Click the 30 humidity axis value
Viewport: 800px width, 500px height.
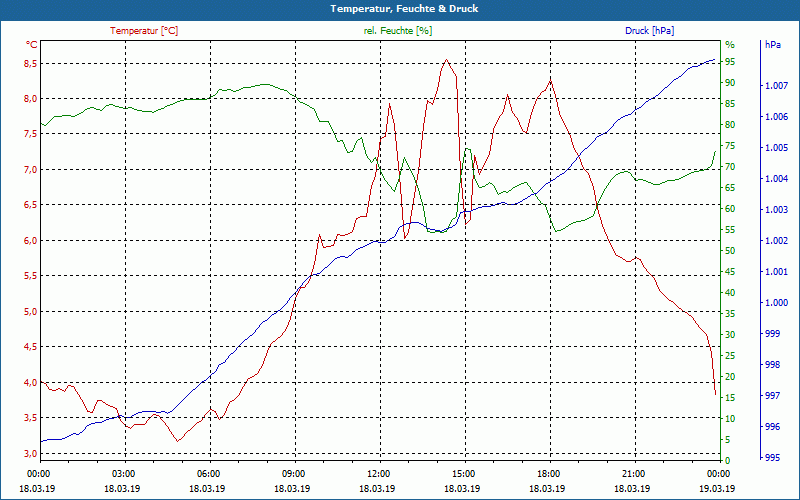tap(730, 335)
